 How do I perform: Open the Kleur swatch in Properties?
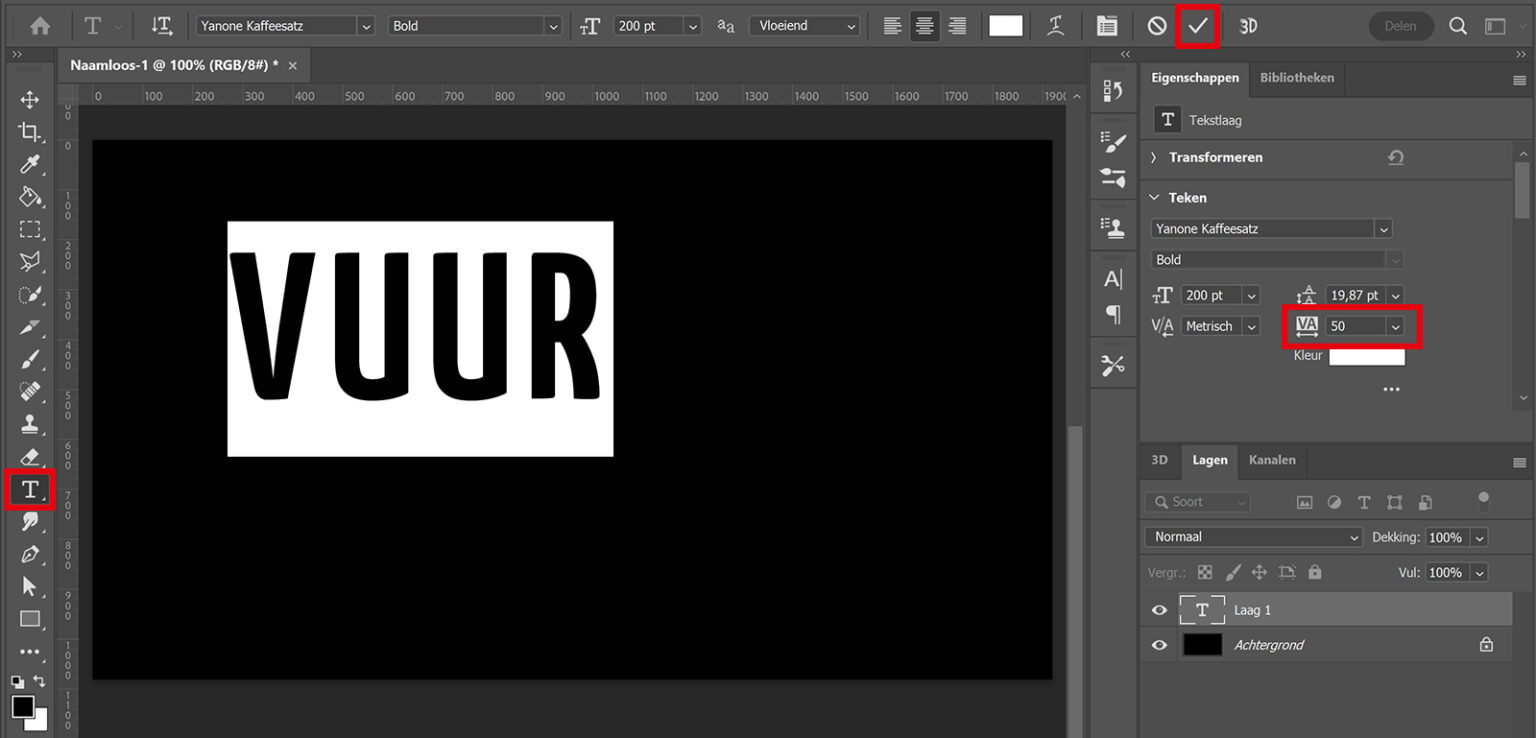pyautogui.click(x=1367, y=356)
